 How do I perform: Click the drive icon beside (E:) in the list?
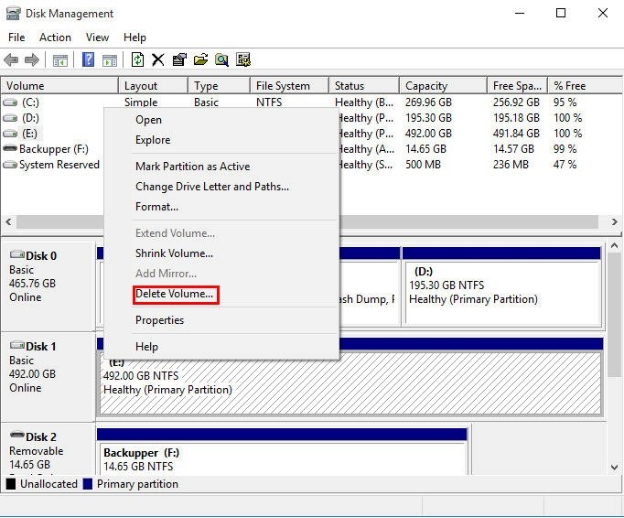click(x=10, y=134)
